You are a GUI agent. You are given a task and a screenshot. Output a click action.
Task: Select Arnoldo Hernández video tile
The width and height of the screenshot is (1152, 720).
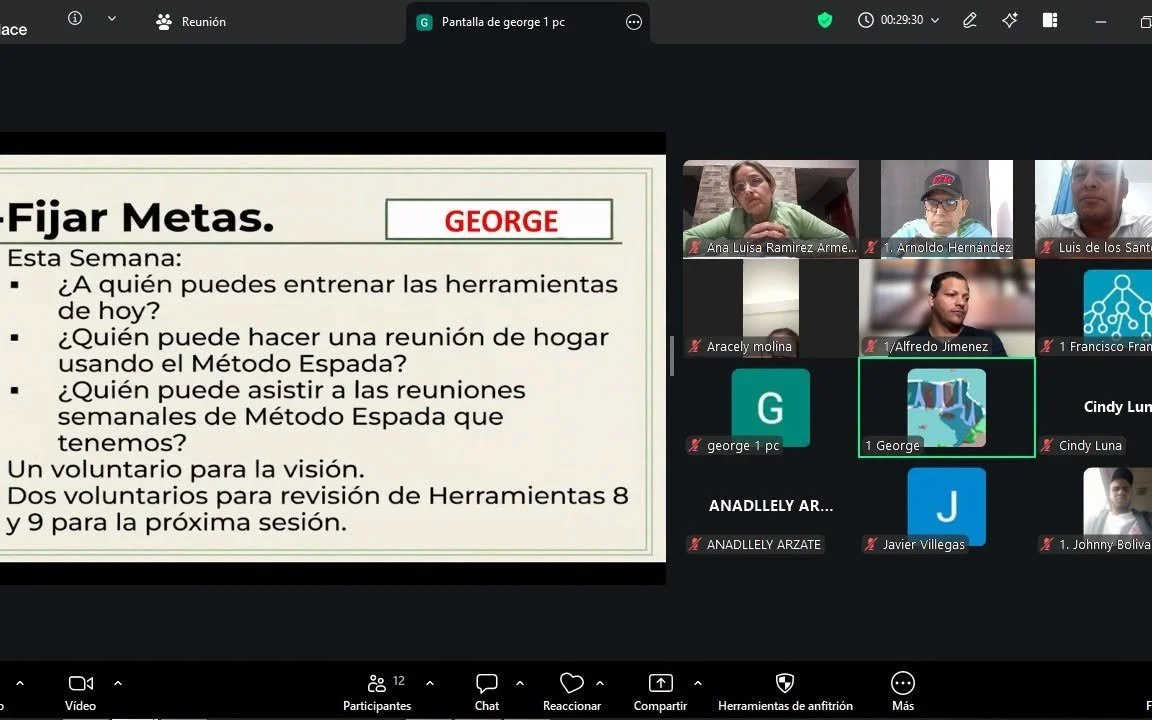(x=946, y=209)
